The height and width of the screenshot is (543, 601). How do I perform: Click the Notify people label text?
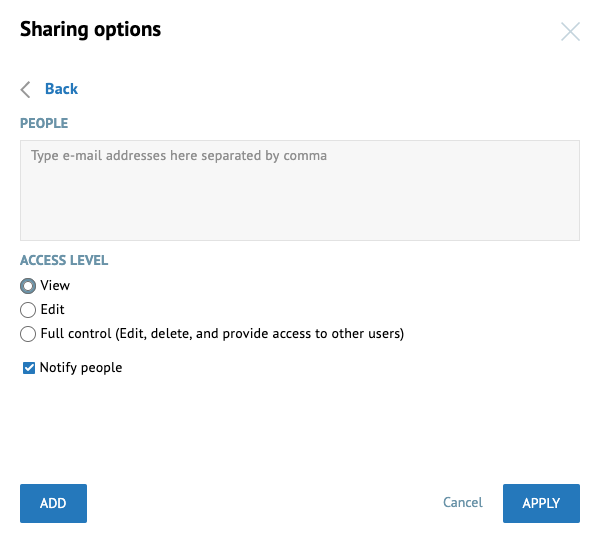click(81, 368)
